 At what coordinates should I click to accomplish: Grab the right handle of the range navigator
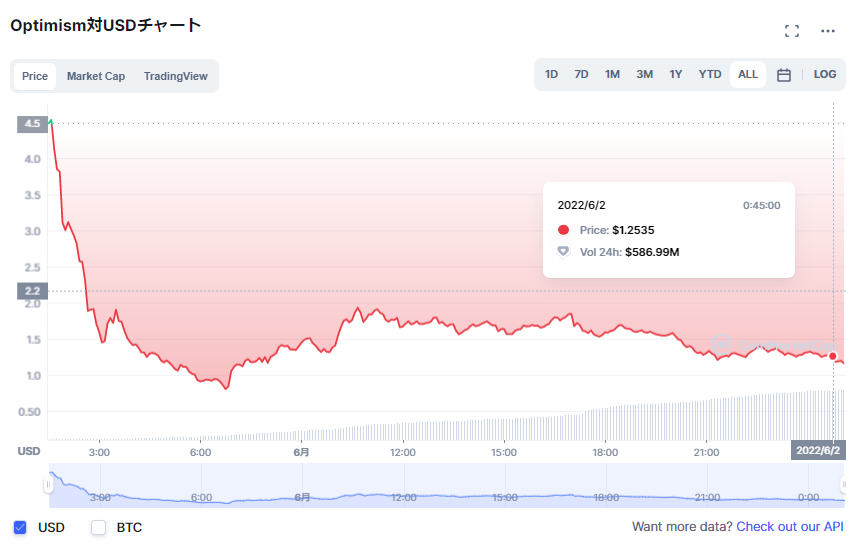[844, 484]
